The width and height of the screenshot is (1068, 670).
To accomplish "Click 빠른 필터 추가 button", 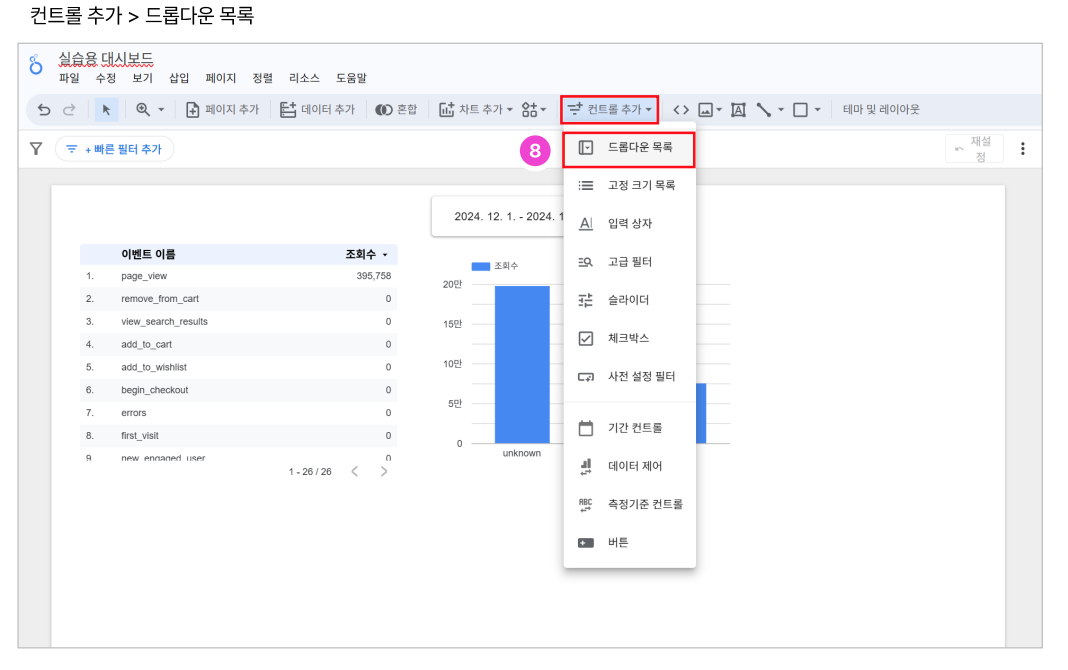I will click(x=114, y=149).
